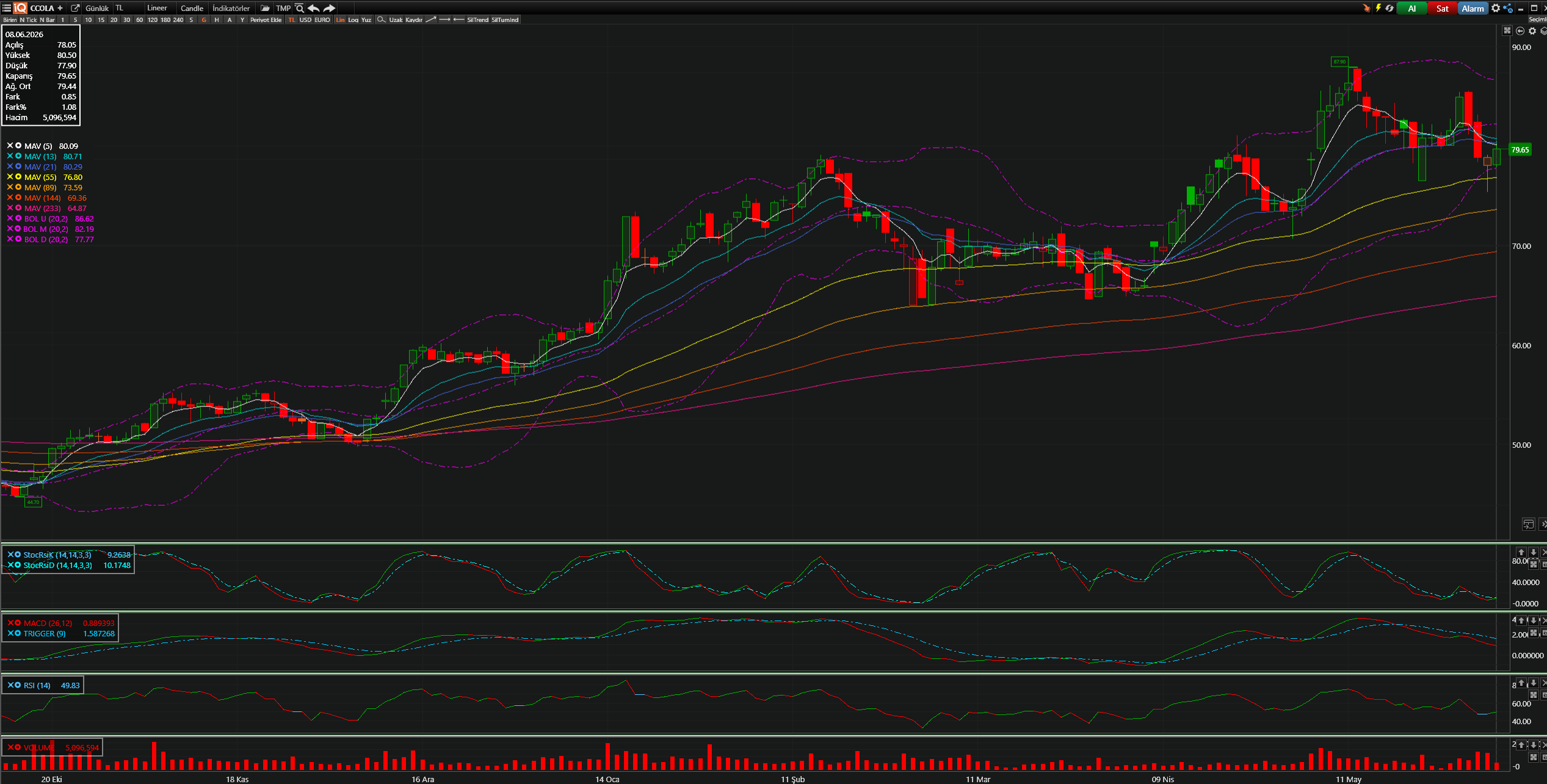The height and width of the screenshot is (784, 1547).
Task: Click the red Sat sell button
Action: point(1442,8)
